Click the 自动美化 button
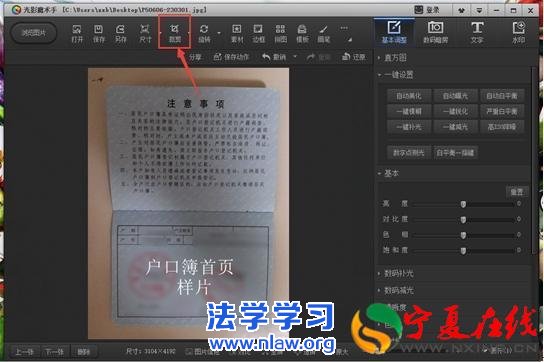The height and width of the screenshot is (362, 544). pos(409,96)
